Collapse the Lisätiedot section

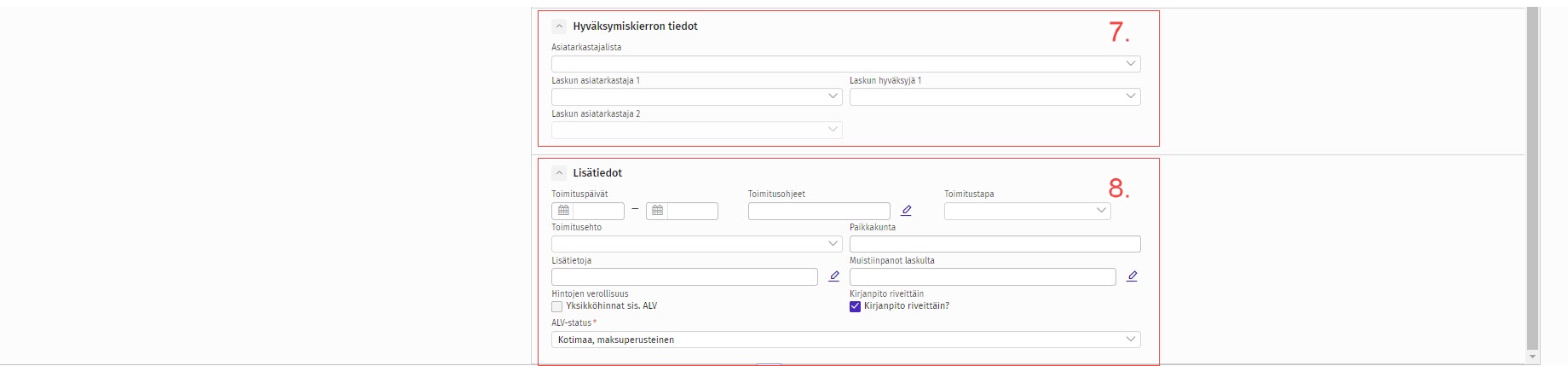[x=559, y=173]
